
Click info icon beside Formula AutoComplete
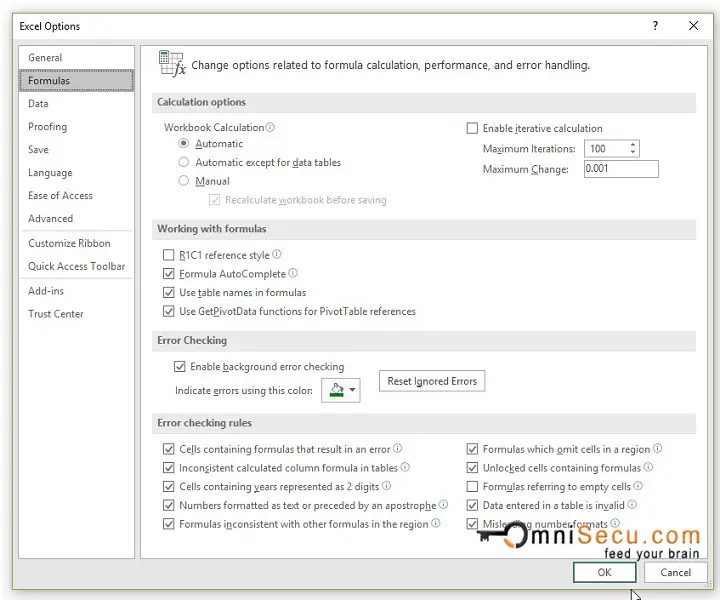pos(293,273)
